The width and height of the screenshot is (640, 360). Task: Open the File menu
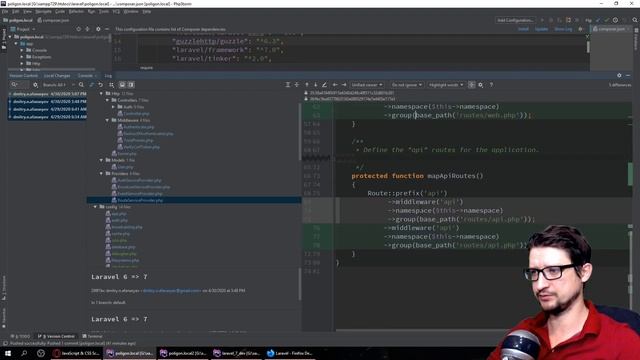tap(5, 11)
